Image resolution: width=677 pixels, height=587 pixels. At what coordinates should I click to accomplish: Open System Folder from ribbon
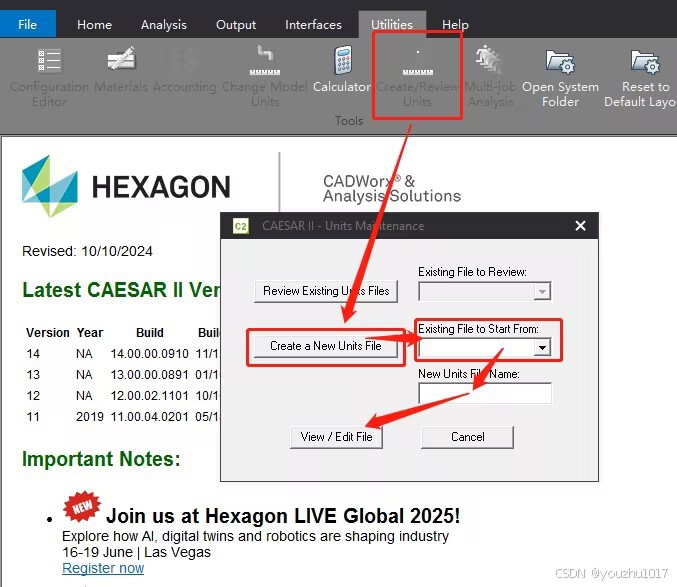[560, 77]
